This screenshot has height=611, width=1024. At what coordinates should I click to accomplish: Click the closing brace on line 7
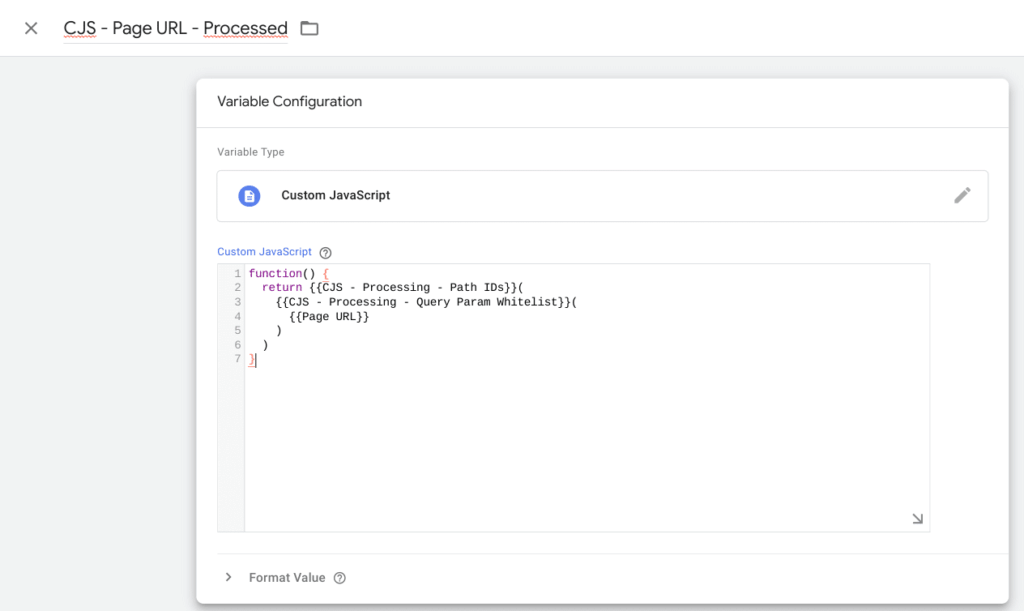252,359
